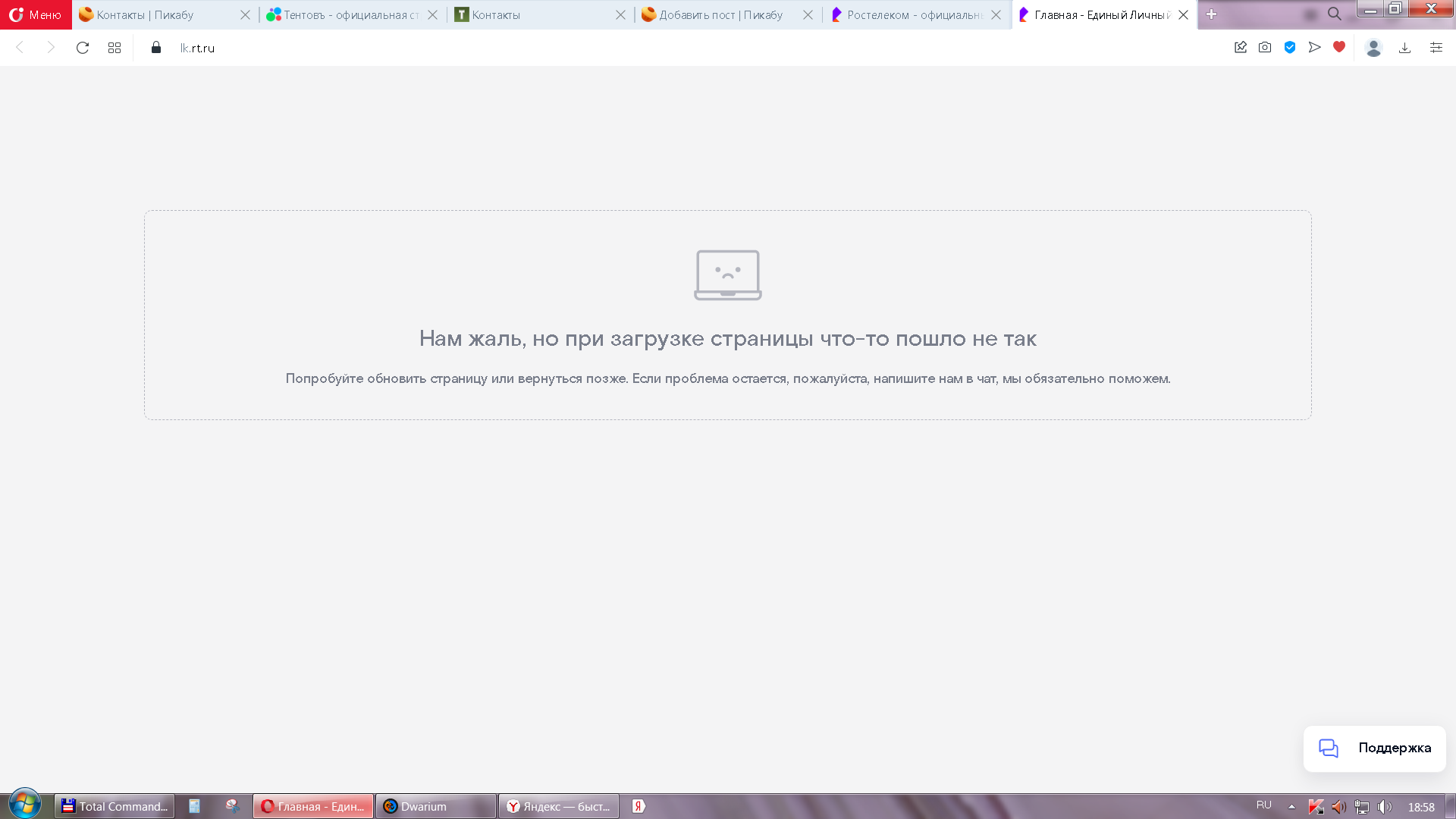Take a snapshot with the camera icon
This screenshot has height=819, width=1456.
pos(1265,48)
